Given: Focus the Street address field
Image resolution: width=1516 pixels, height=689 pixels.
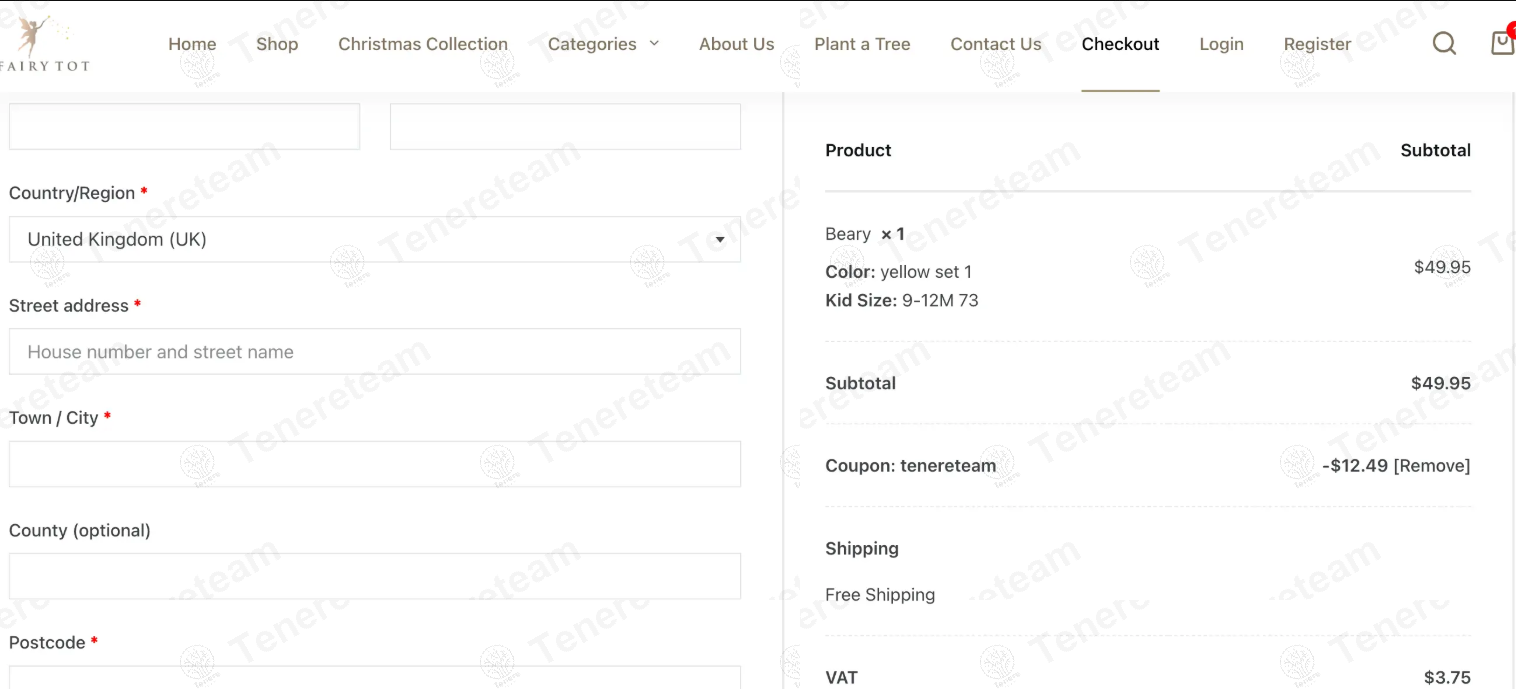Looking at the screenshot, I should tap(375, 351).
